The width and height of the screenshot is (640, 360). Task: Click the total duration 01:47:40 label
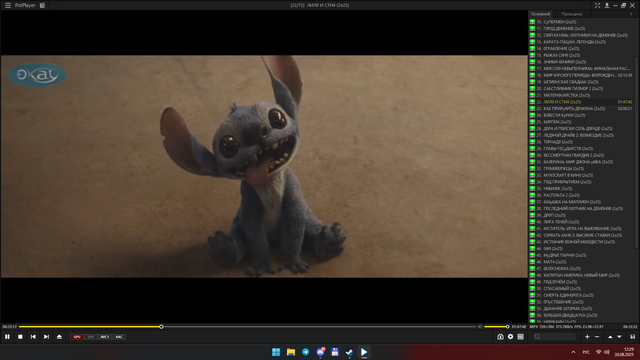(519, 327)
